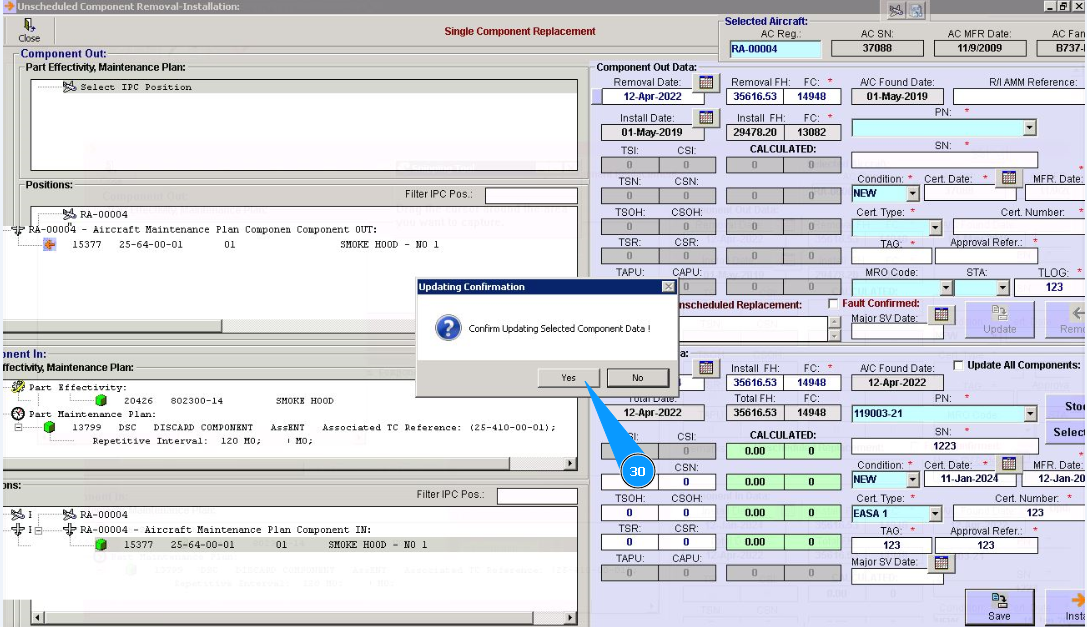This screenshot has width=1087, height=633.
Task: Select the 'Select IPC Position' tree entry
Action: (135, 87)
